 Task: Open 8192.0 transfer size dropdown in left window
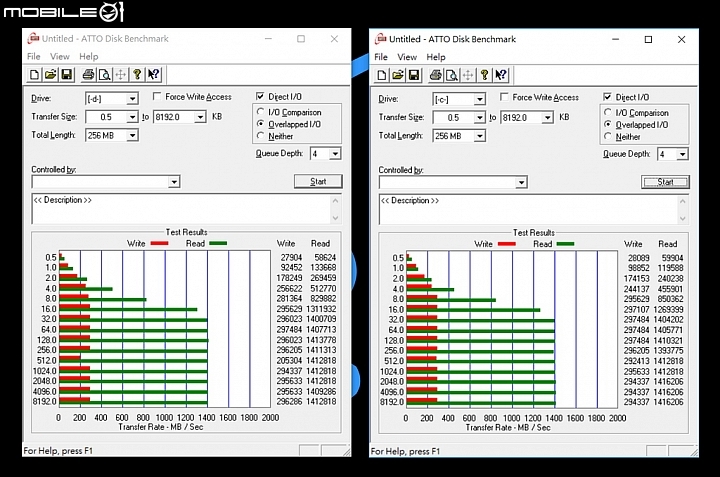click(x=200, y=117)
